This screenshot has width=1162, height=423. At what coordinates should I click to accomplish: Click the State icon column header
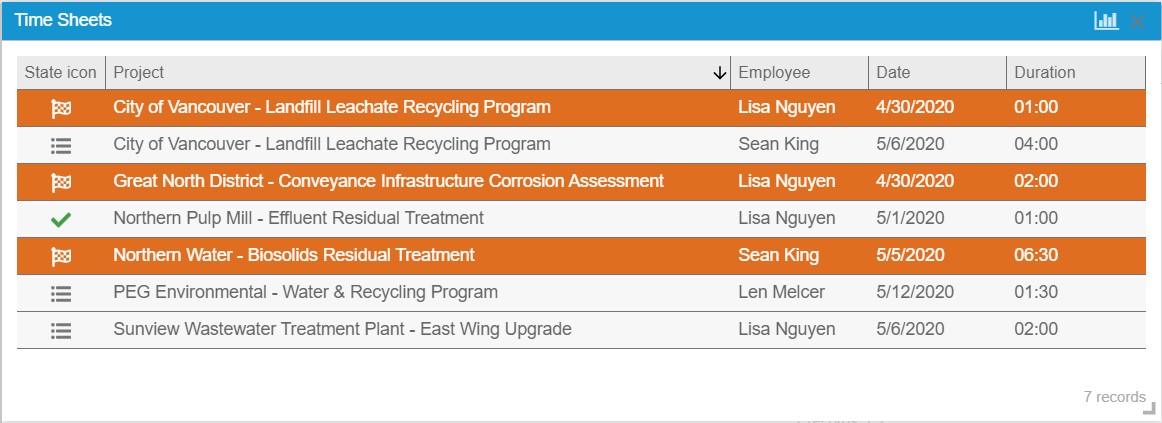pyautogui.click(x=61, y=73)
